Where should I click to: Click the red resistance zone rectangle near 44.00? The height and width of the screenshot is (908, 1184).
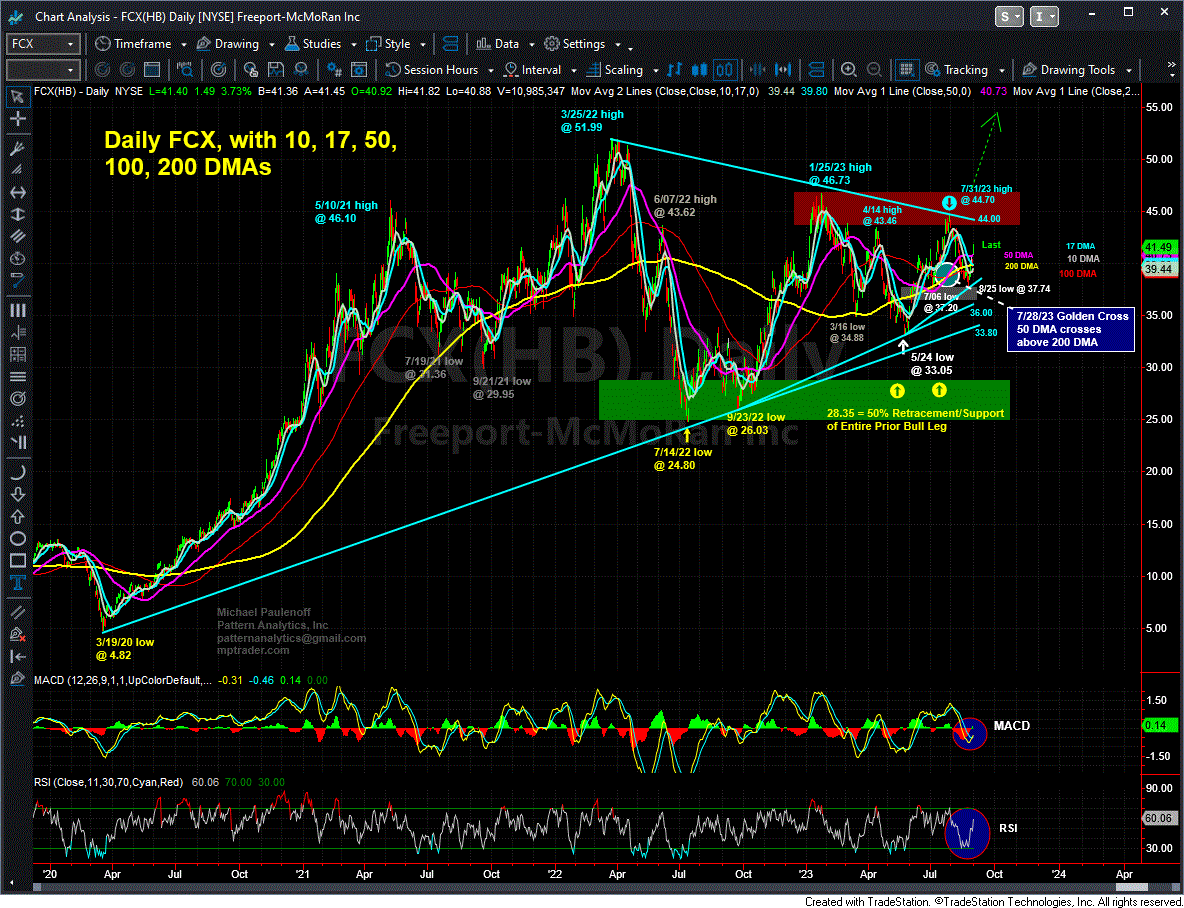906,208
